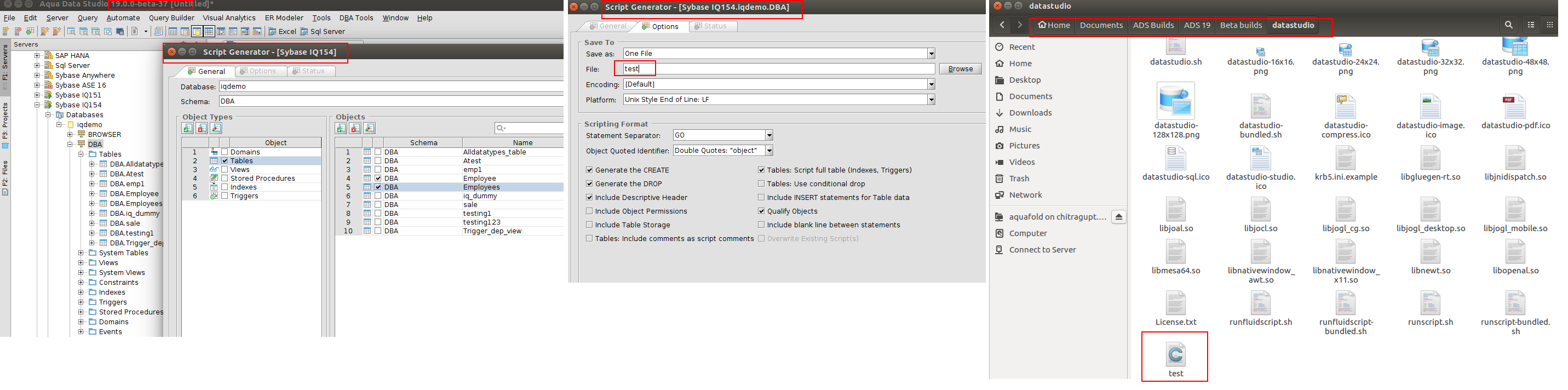
Task: Switch file manager to grid view
Action: click(1550, 25)
